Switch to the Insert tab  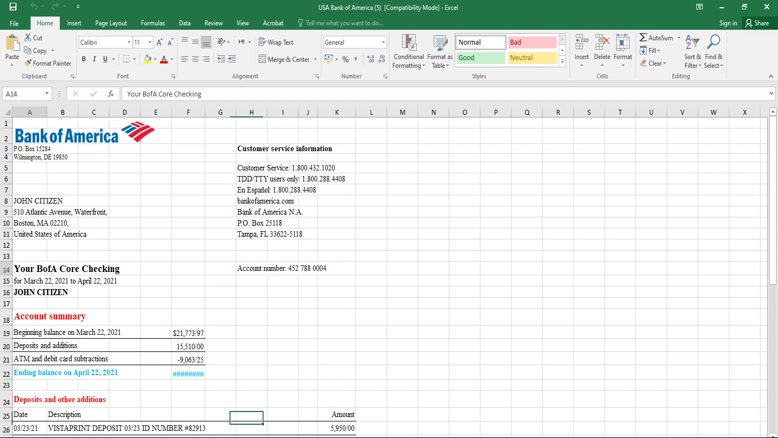[74, 23]
